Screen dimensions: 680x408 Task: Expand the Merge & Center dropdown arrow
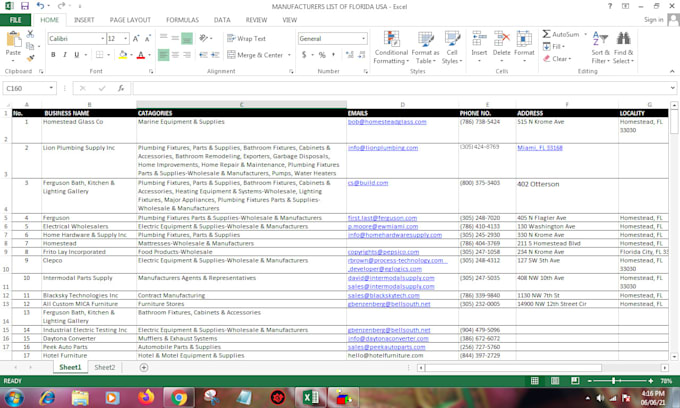289,55
